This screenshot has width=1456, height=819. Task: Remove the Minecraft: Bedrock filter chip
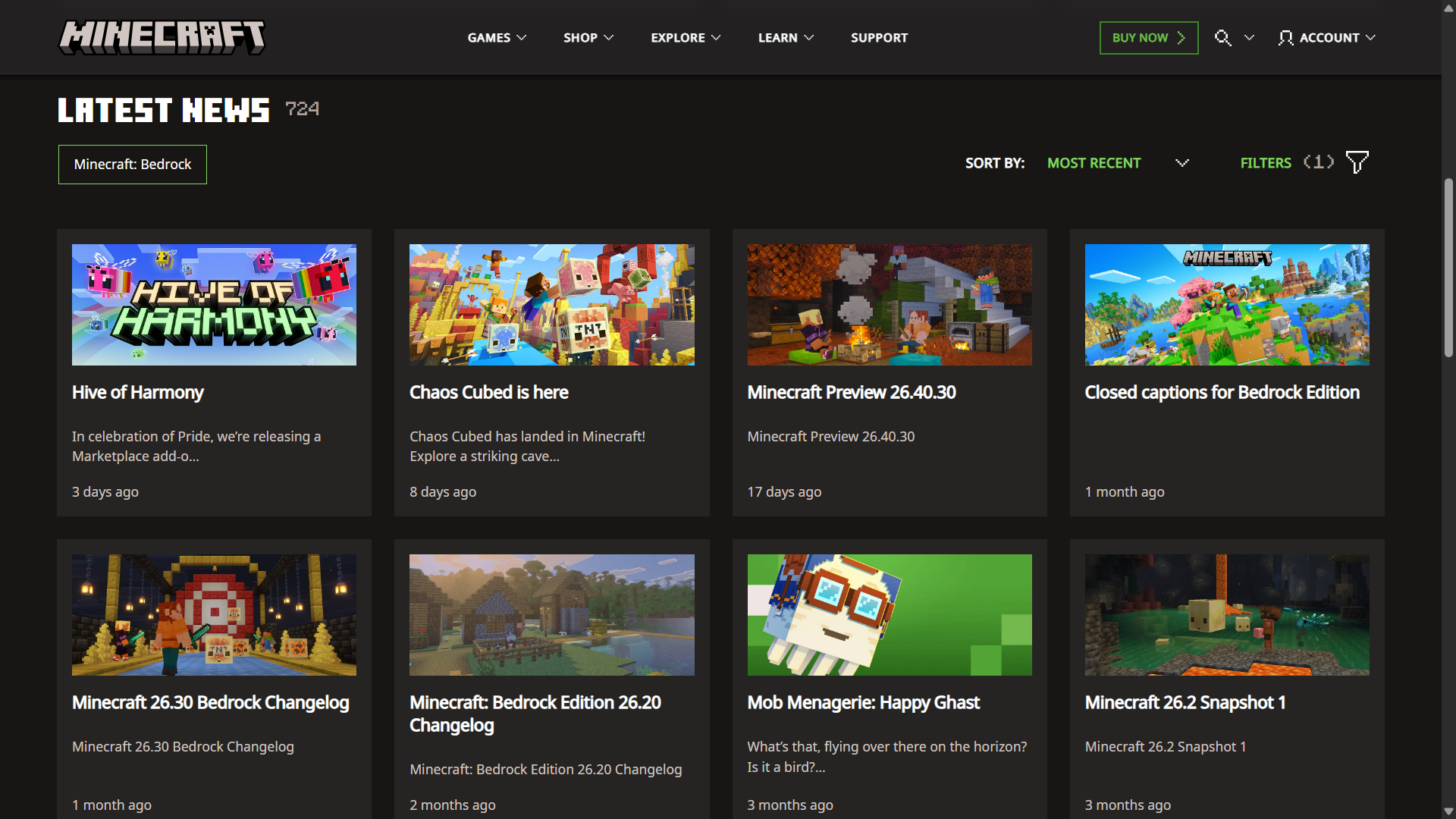pos(133,165)
